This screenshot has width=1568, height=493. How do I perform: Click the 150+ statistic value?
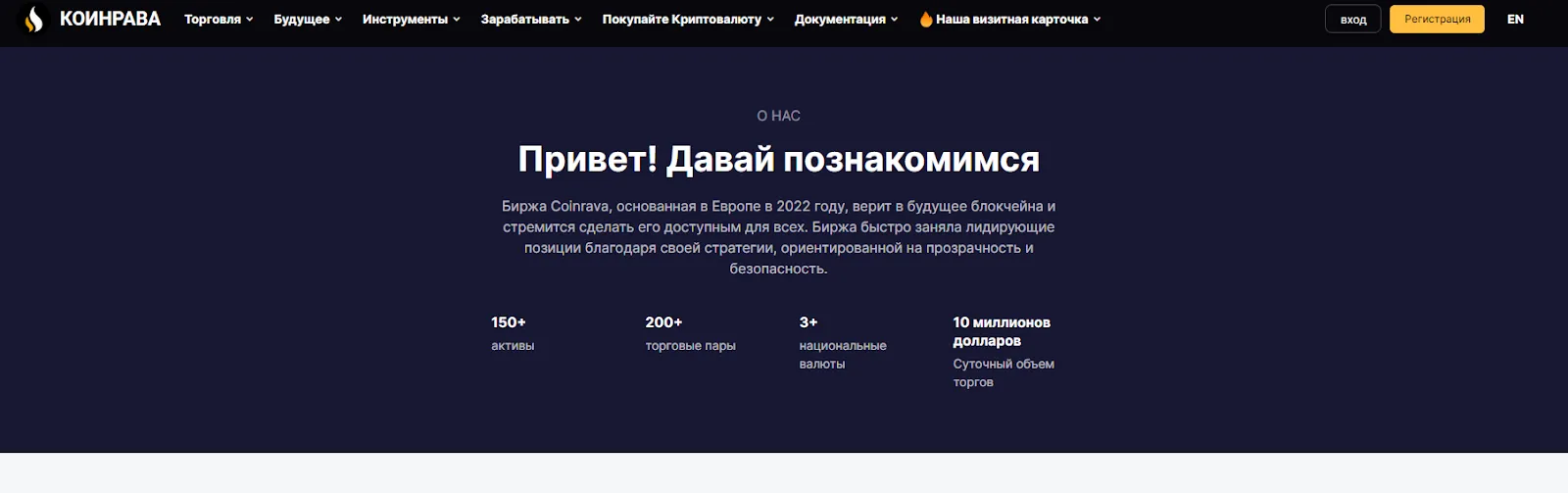click(509, 322)
